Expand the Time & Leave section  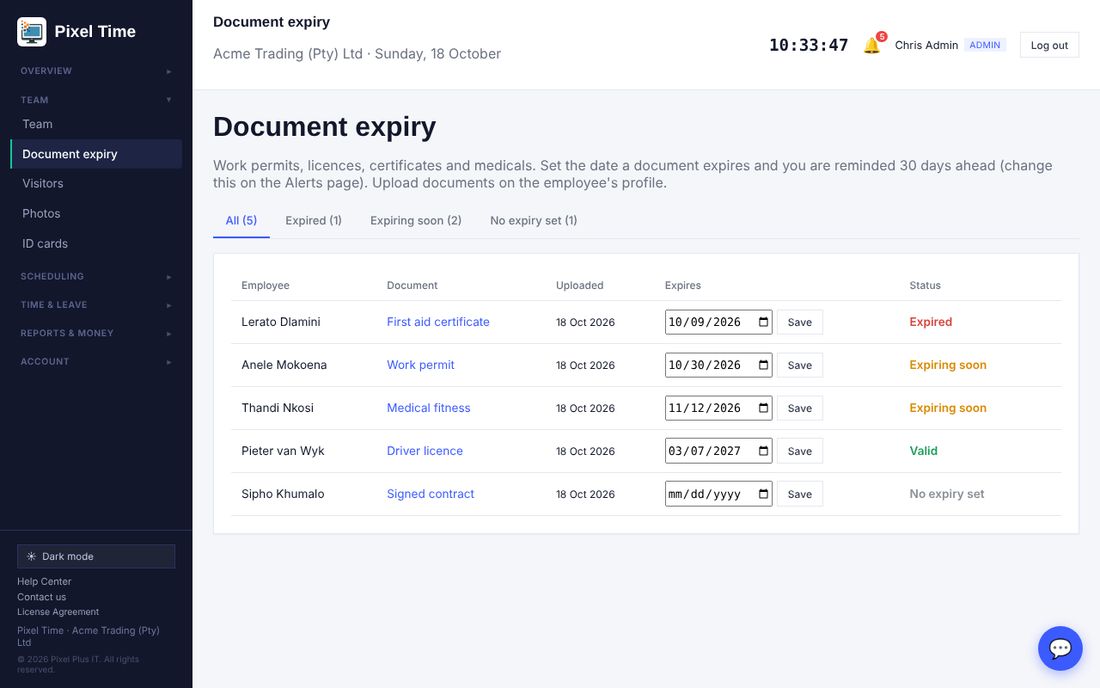(96, 304)
